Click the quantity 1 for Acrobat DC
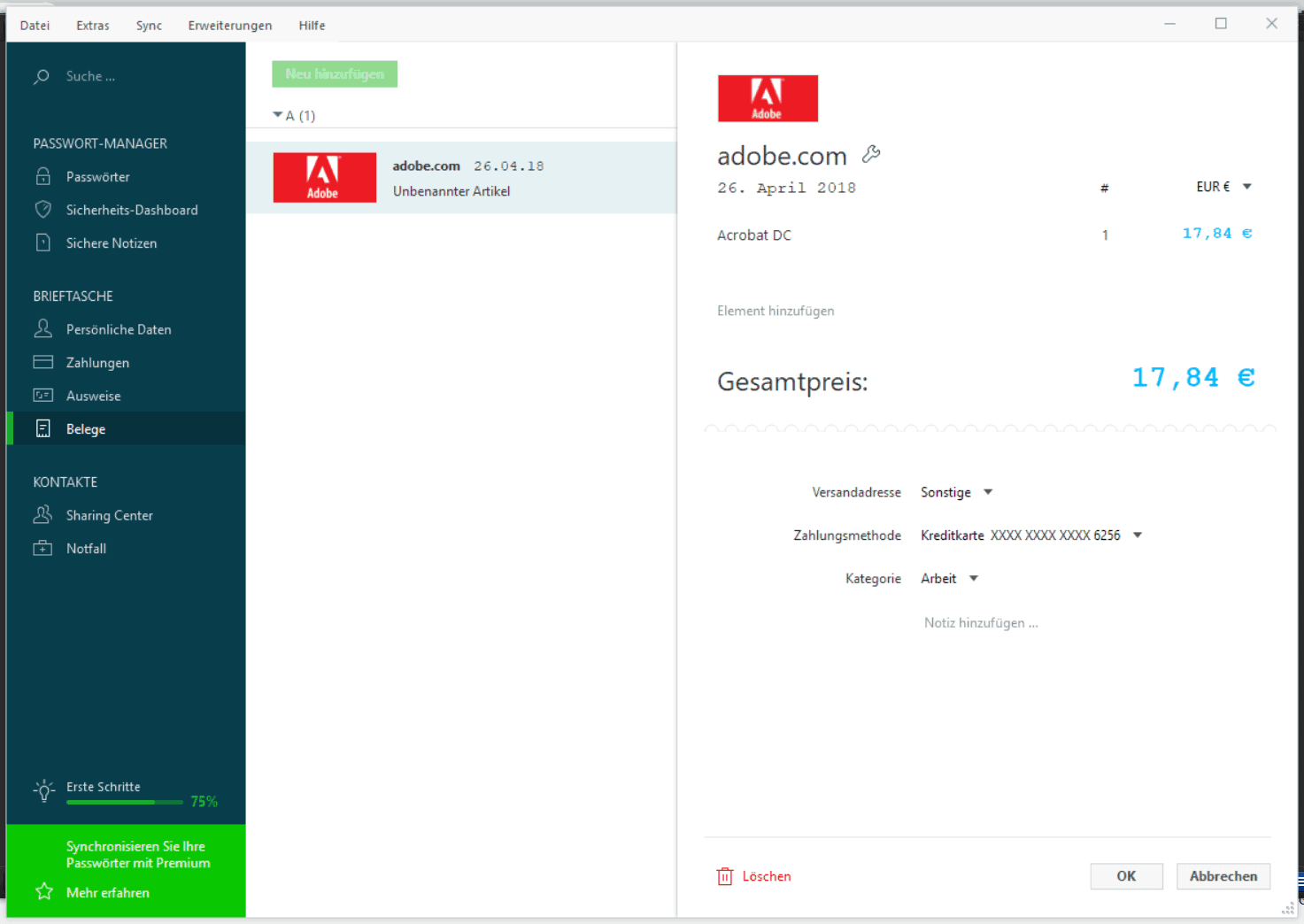This screenshot has width=1304, height=924. tap(1105, 235)
